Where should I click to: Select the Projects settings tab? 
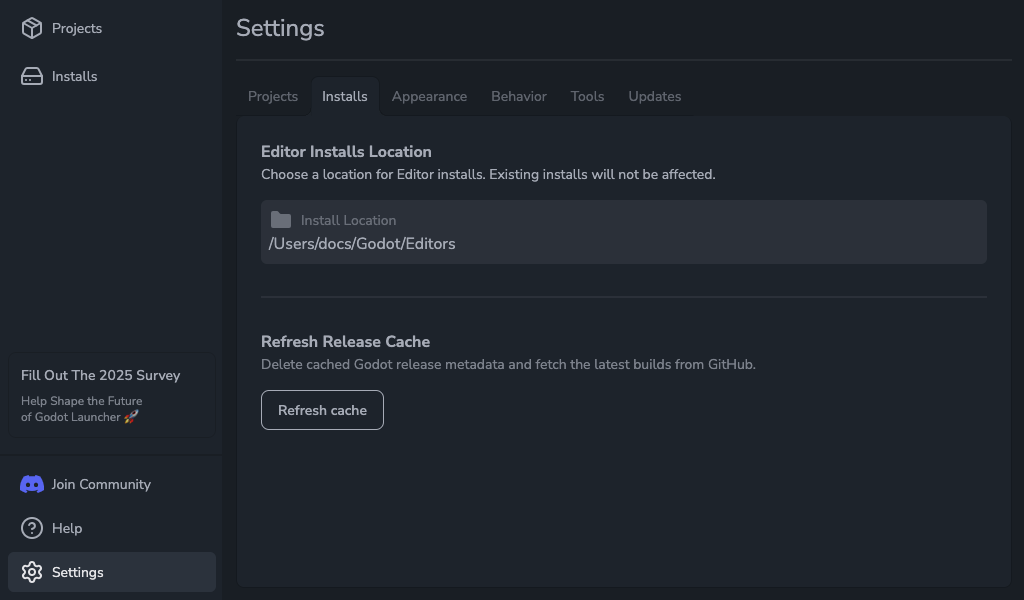pyautogui.click(x=272, y=96)
